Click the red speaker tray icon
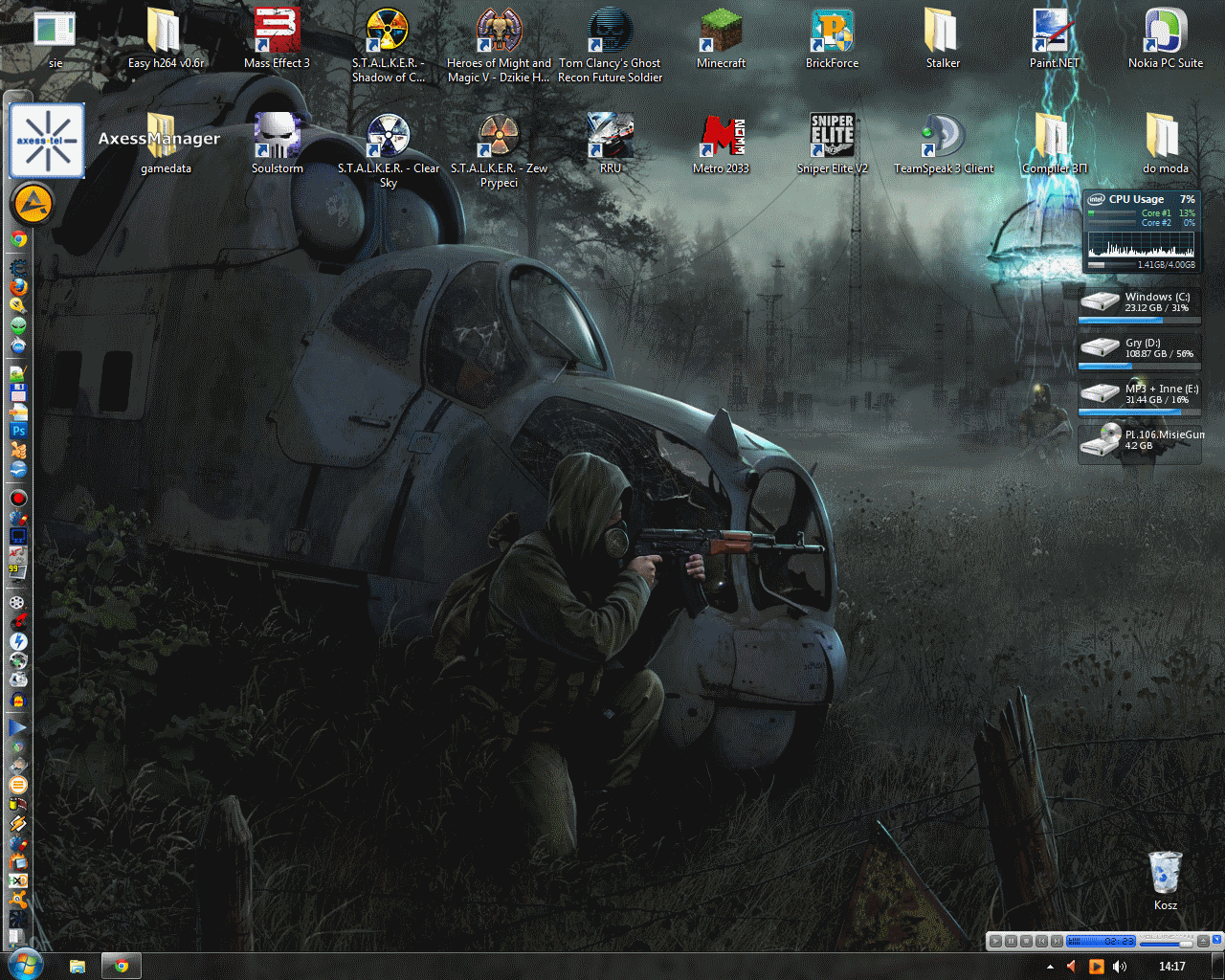This screenshot has width=1225, height=980. (x=1073, y=967)
